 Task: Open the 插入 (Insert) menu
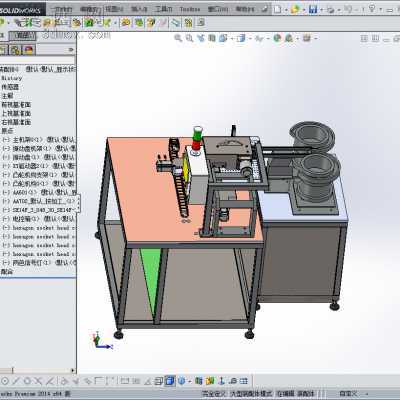tap(139, 9)
